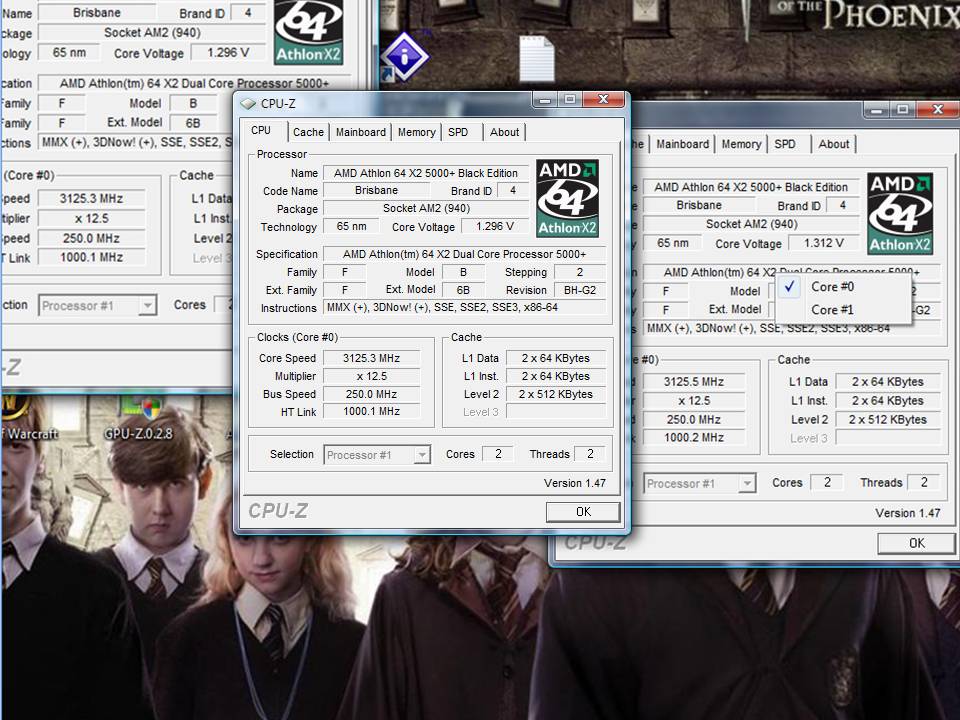This screenshot has height=720, width=960.
Task: Open the Mainboard tab in the front CPU-Z window
Action: point(361,132)
